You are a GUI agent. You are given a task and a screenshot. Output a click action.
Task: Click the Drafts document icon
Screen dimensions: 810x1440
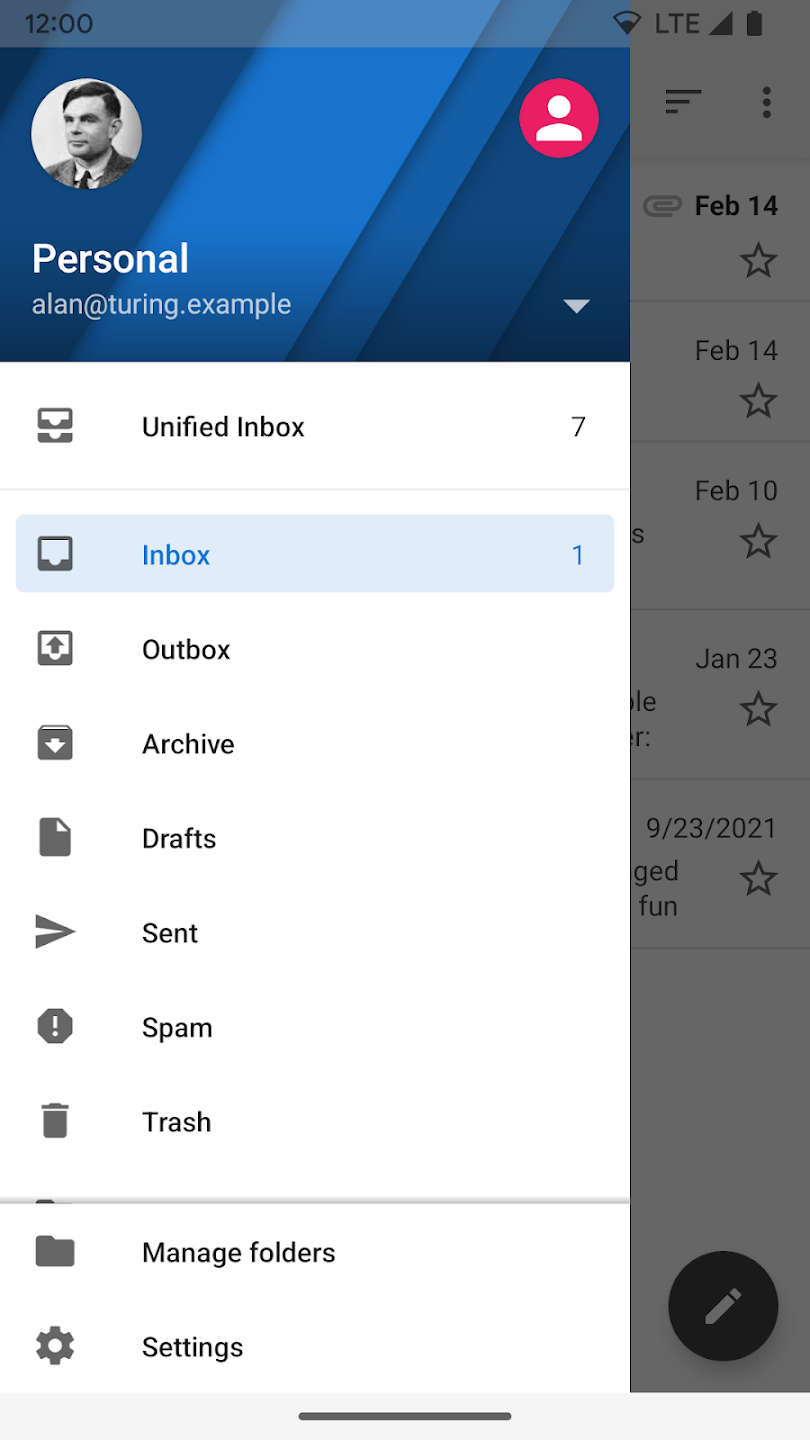coord(55,838)
